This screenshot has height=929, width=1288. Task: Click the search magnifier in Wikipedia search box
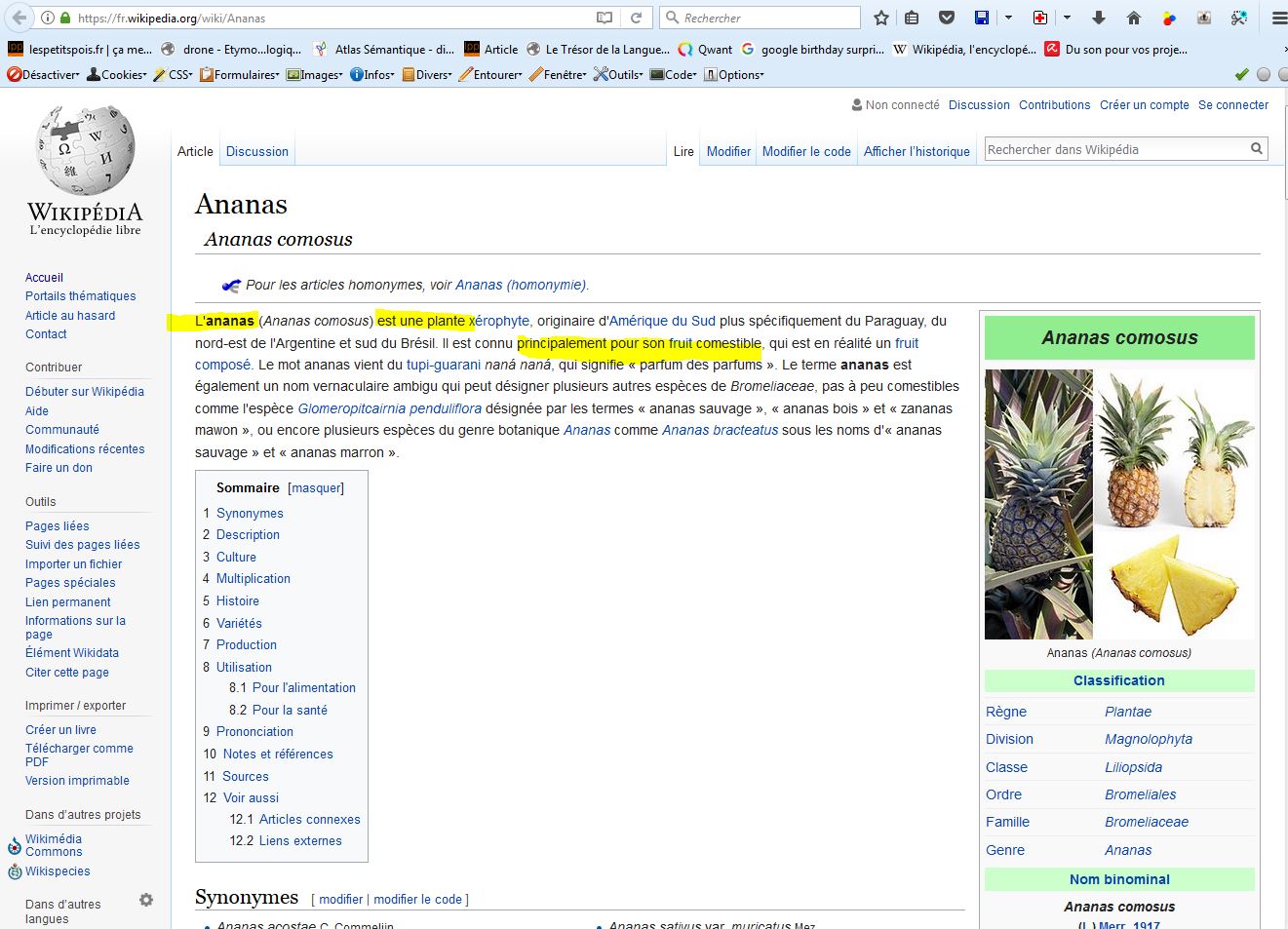[1257, 149]
